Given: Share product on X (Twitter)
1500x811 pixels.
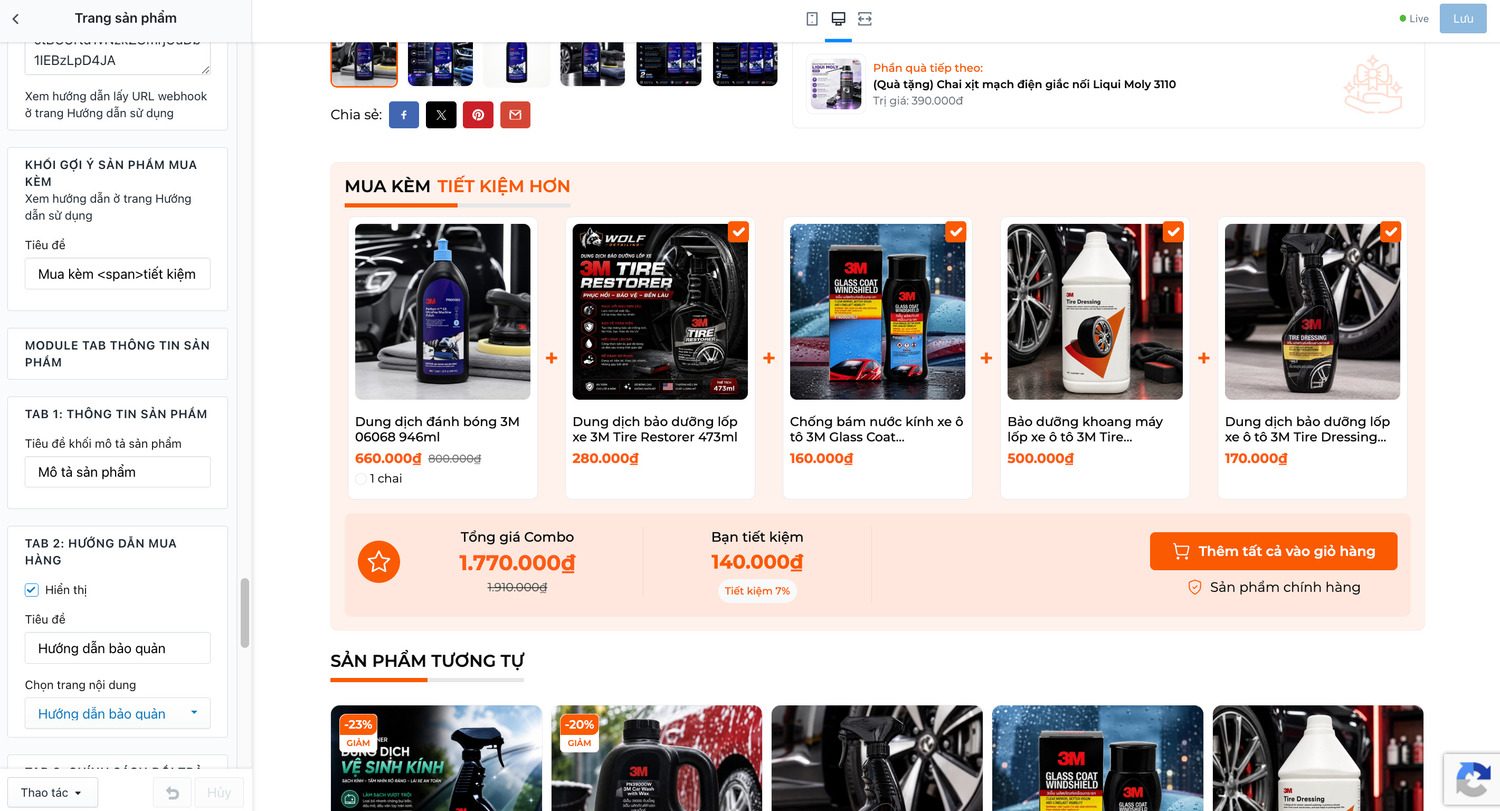Looking at the screenshot, I should [441, 115].
